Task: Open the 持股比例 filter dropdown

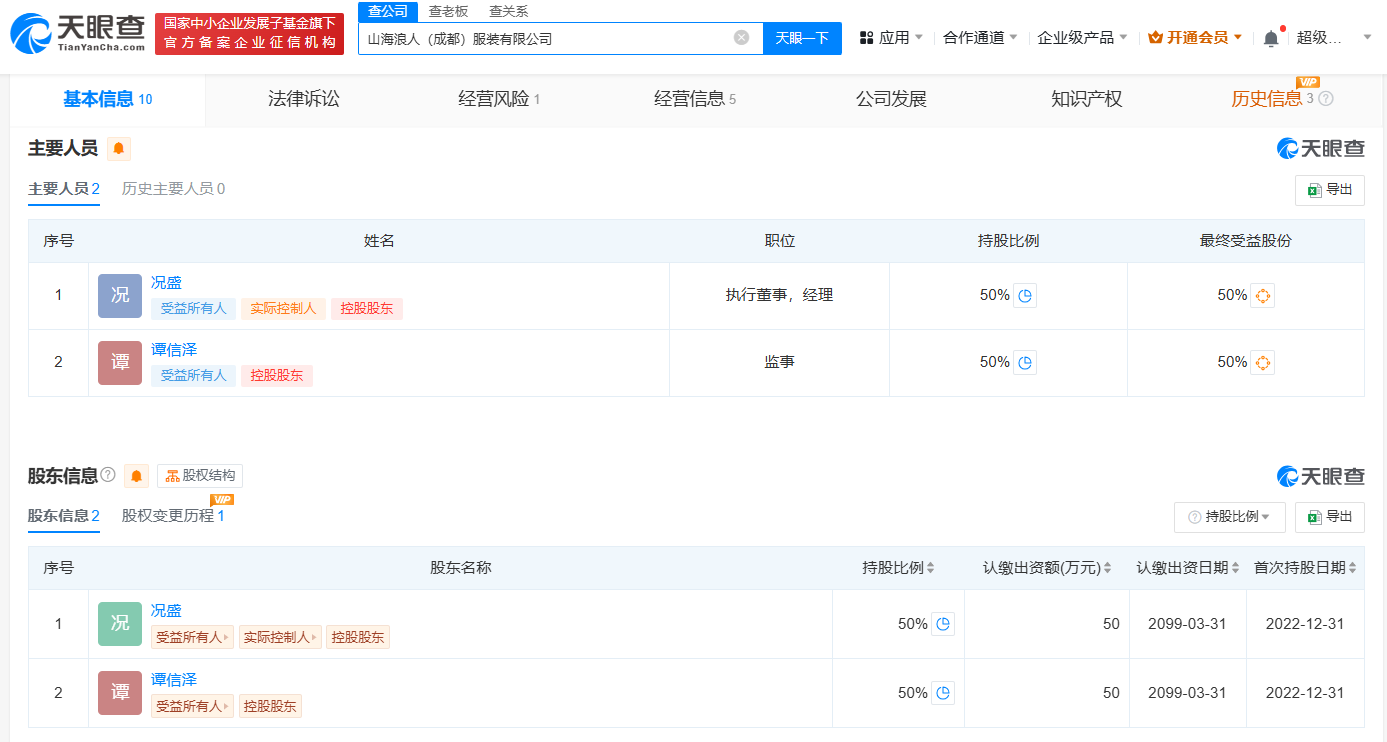Action: coord(1229,517)
